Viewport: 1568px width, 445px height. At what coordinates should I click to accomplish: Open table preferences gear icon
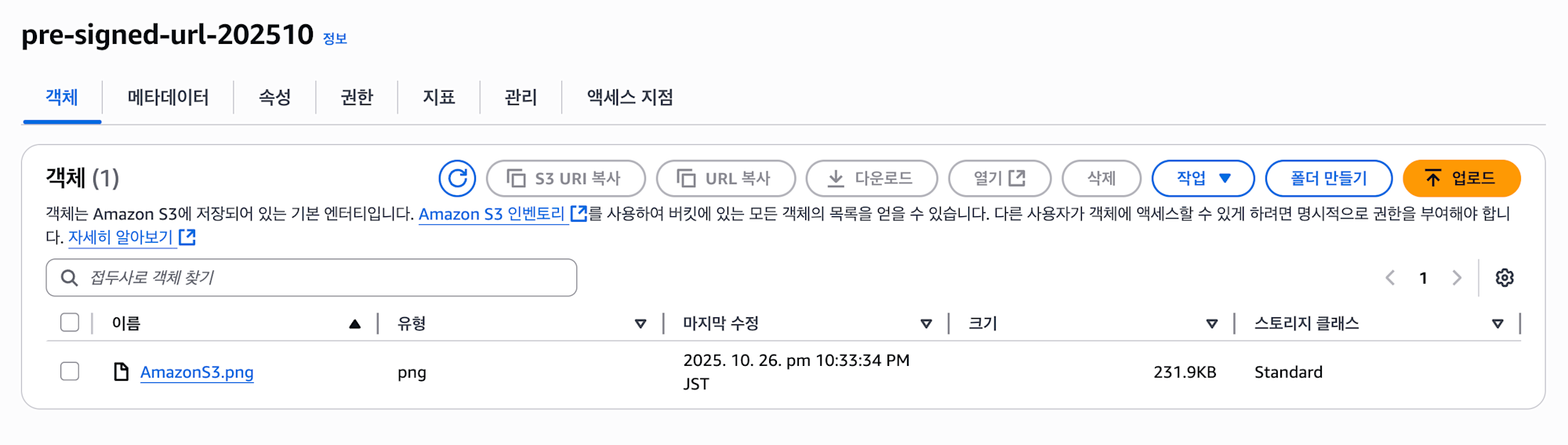1504,278
